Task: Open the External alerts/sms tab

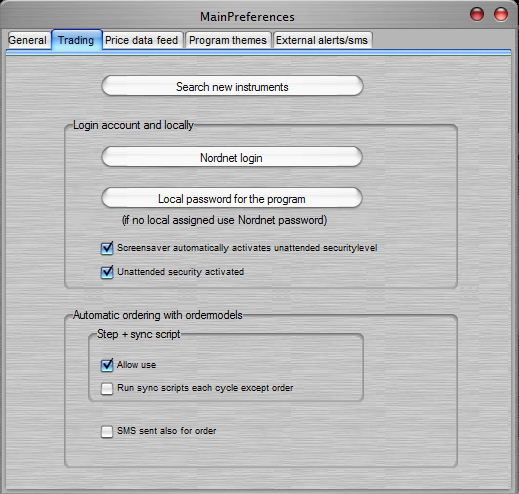Action: 322,40
